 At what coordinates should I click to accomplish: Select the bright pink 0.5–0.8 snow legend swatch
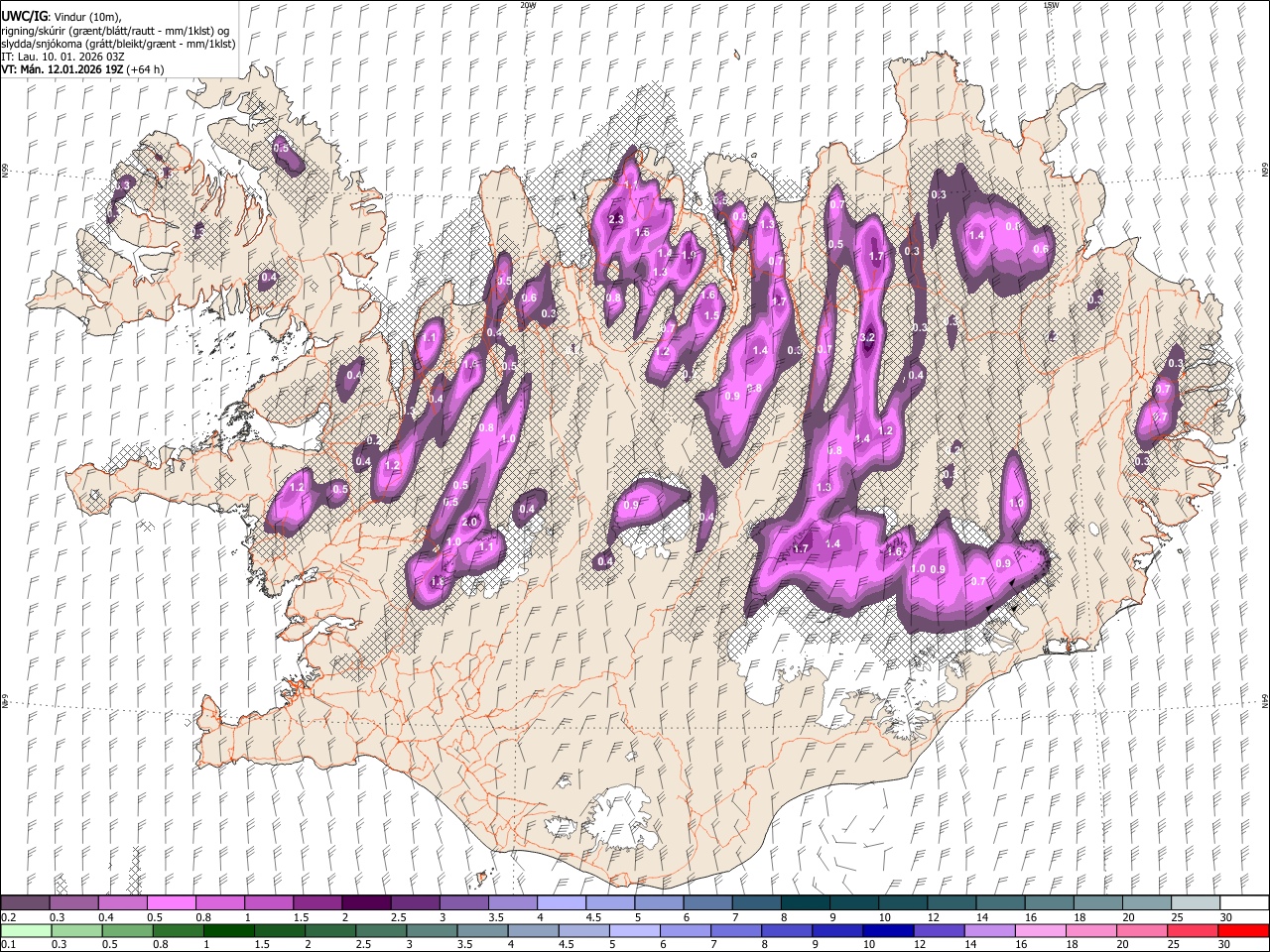click(x=172, y=903)
